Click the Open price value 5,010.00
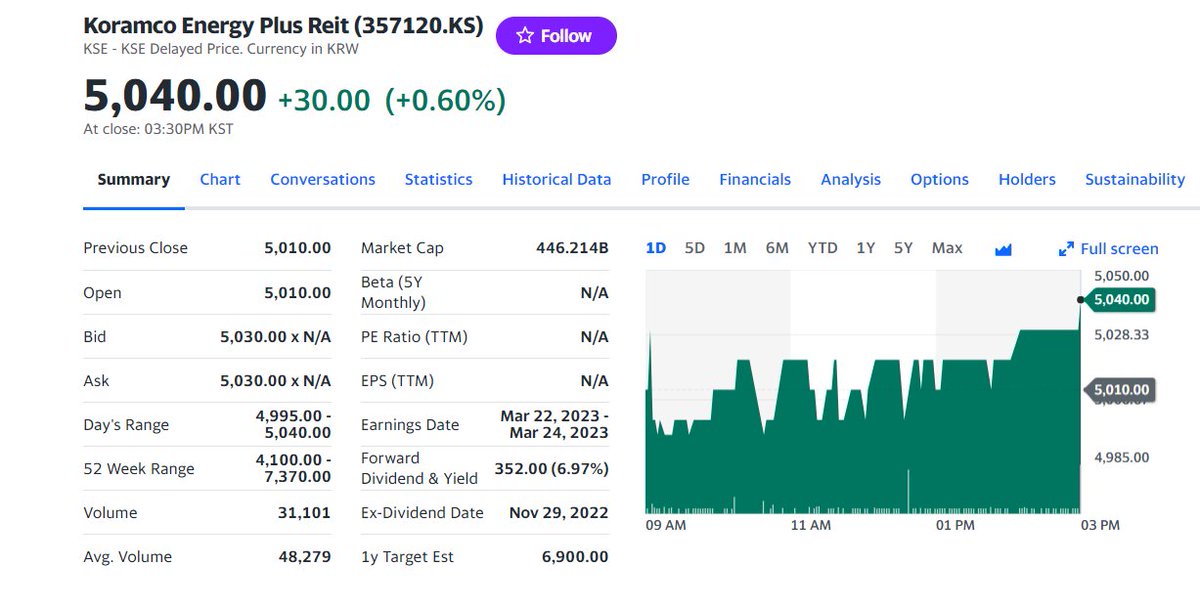 (x=297, y=293)
